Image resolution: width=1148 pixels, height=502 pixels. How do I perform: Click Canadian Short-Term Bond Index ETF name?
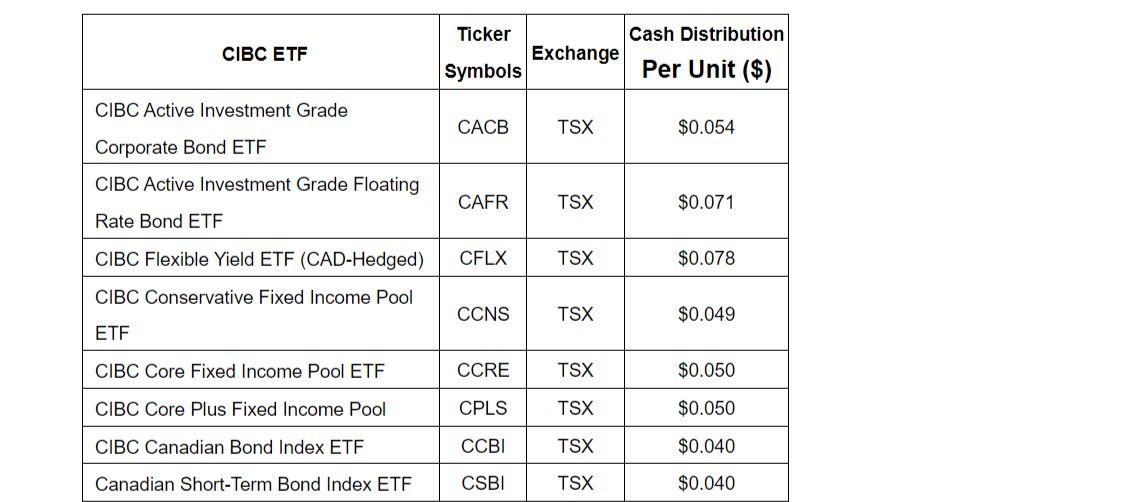pos(253,485)
